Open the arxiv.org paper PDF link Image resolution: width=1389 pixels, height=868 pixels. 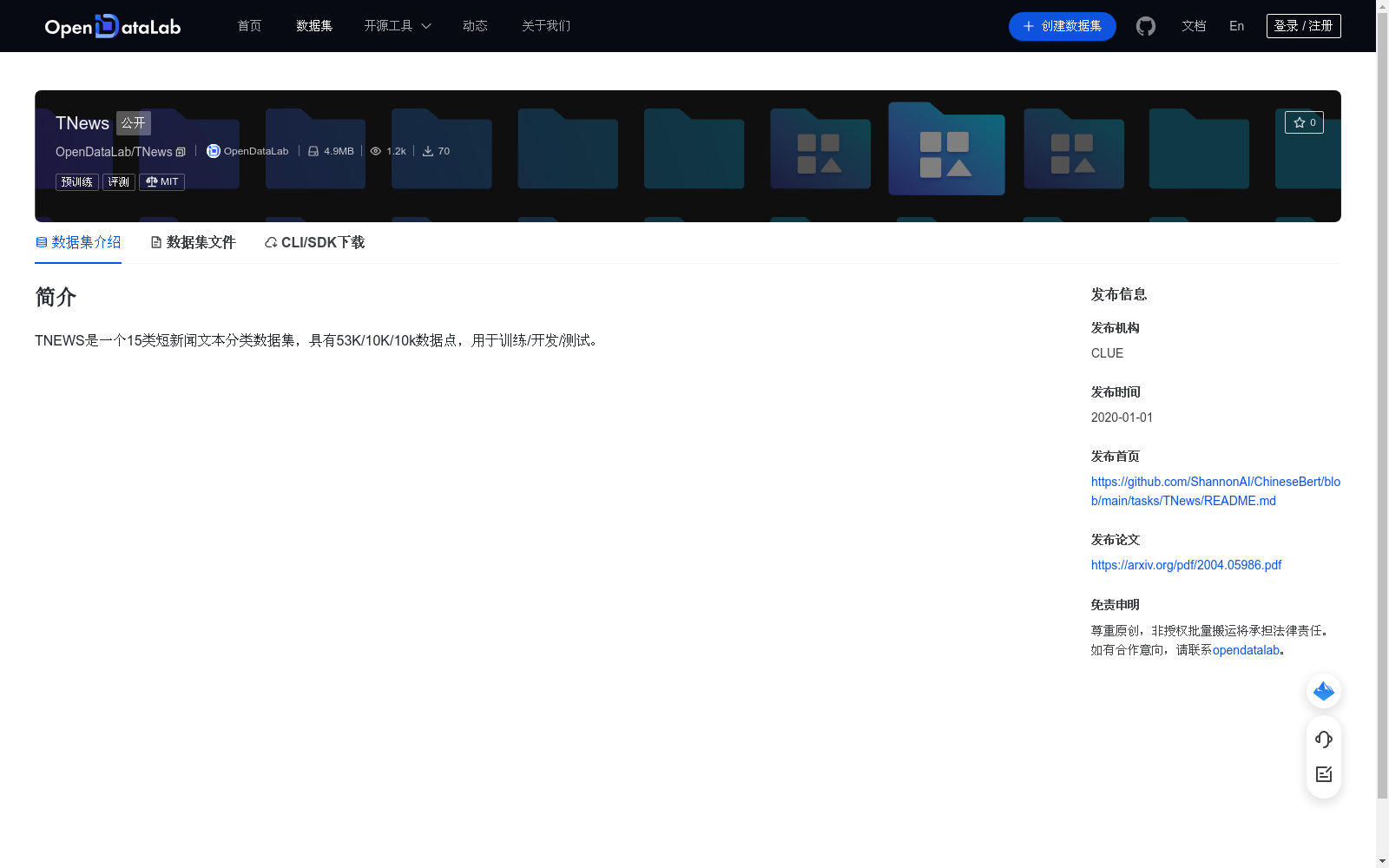click(x=1186, y=564)
